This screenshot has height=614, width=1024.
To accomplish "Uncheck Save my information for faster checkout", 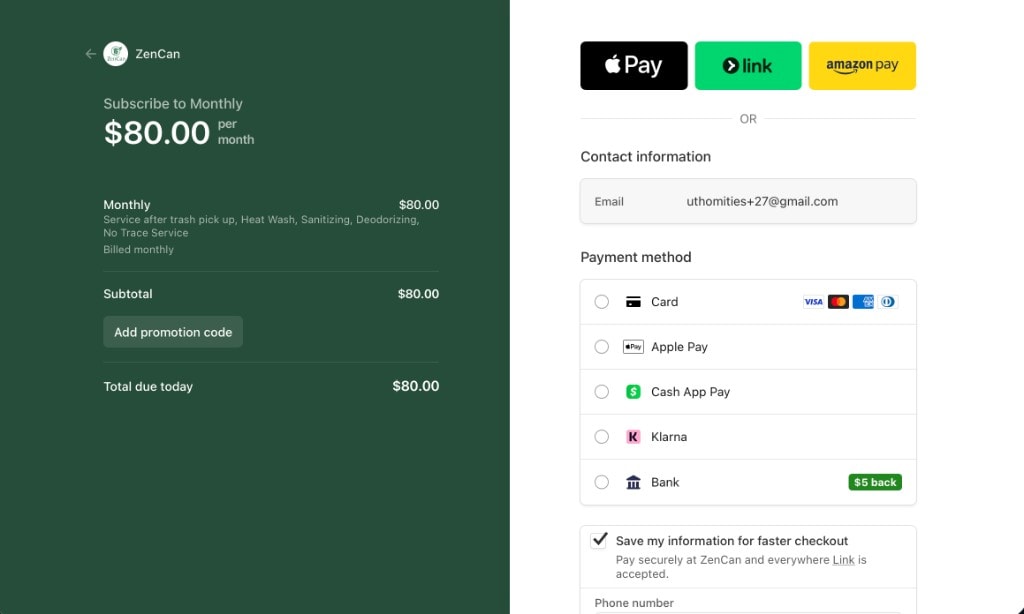I will coord(599,540).
